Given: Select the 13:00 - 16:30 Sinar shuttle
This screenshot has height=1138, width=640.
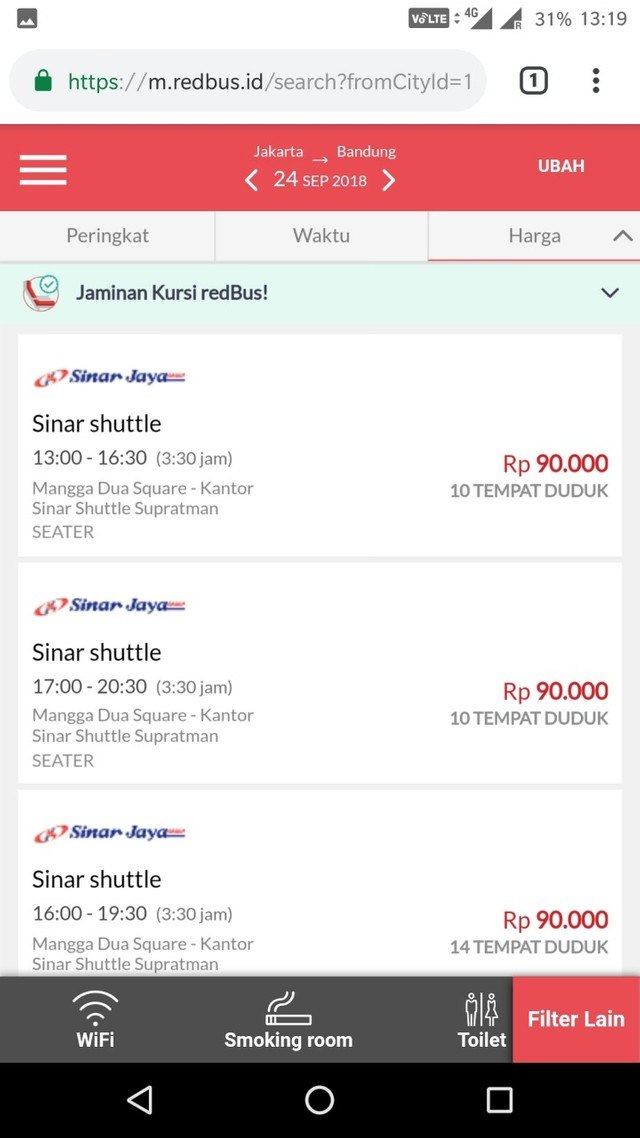Looking at the screenshot, I should coord(319,446).
